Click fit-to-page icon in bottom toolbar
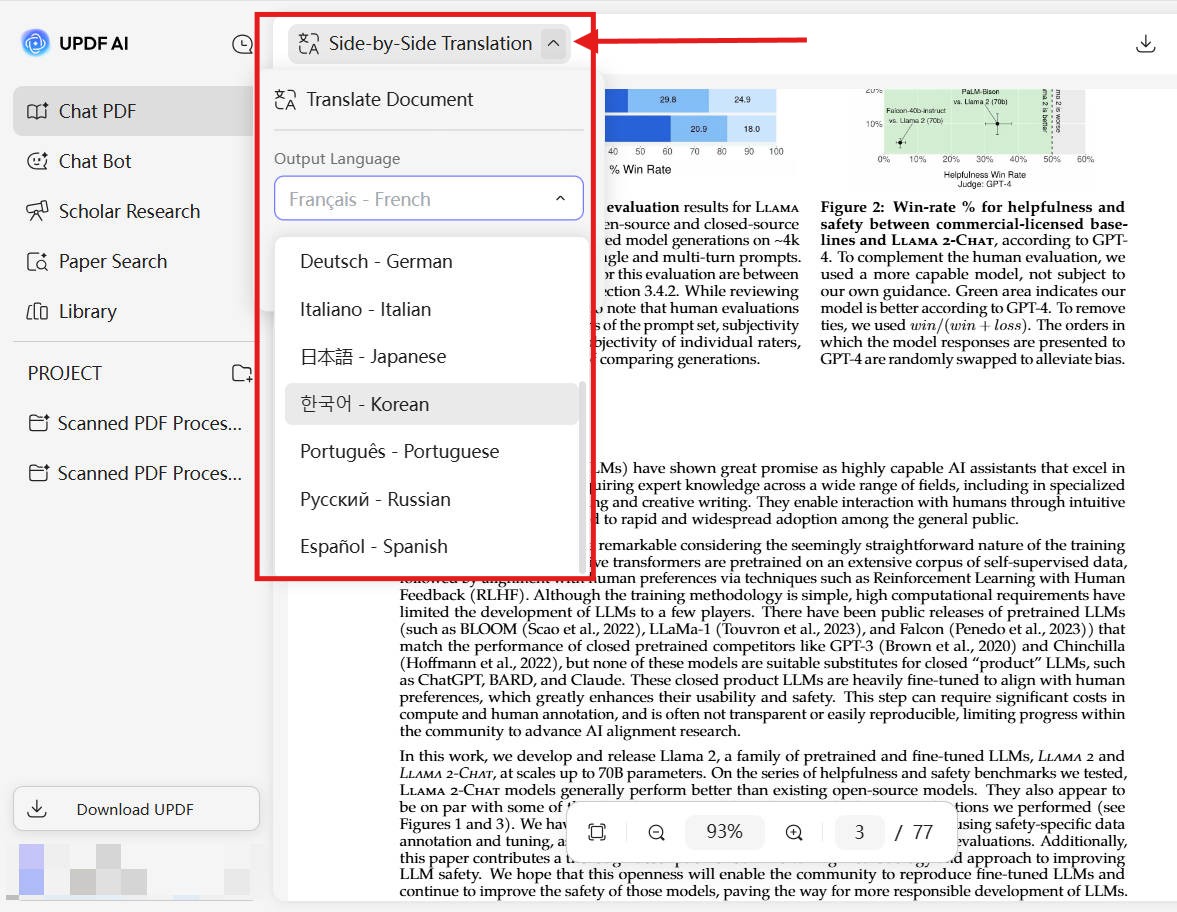The width and height of the screenshot is (1177, 912). 597,832
